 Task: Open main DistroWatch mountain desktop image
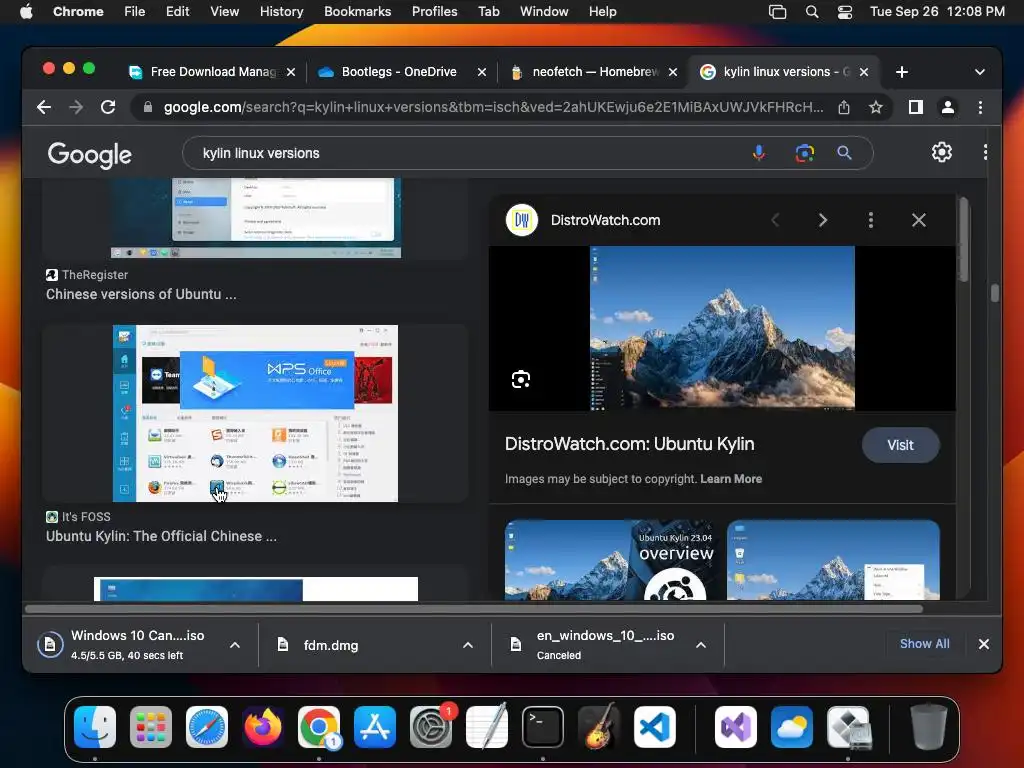(x=722, y=328)
